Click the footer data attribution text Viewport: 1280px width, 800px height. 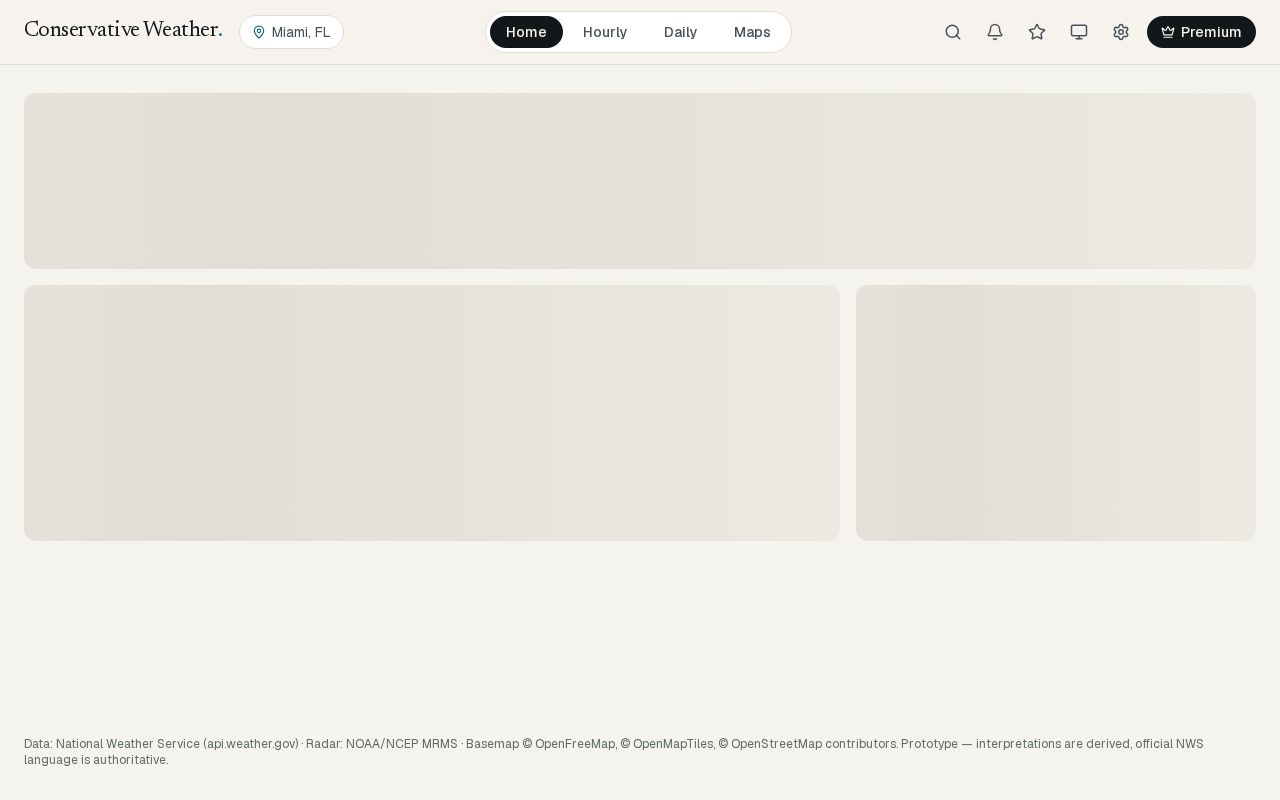pos(614,752)
